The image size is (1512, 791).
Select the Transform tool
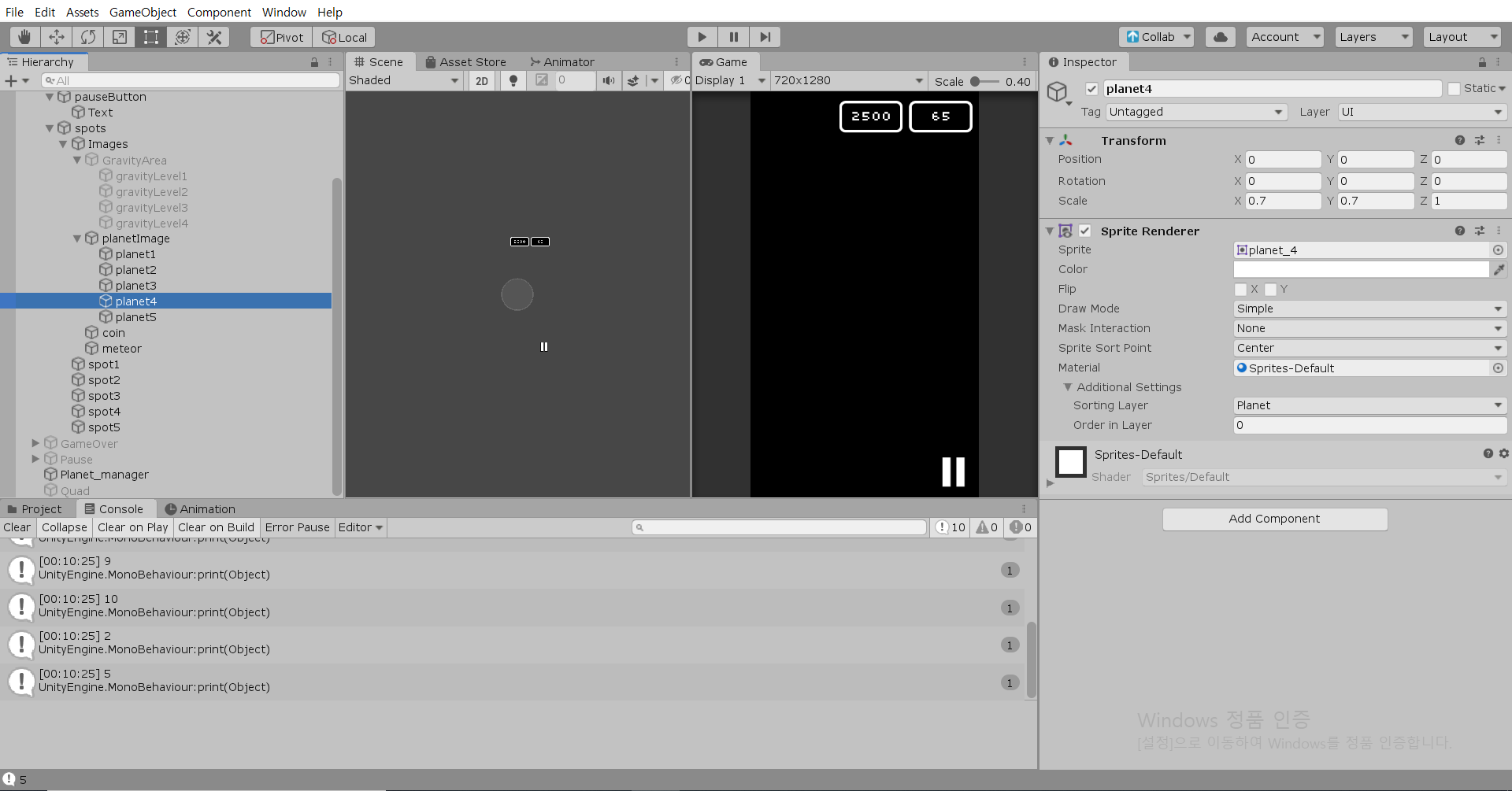(183, 37)
